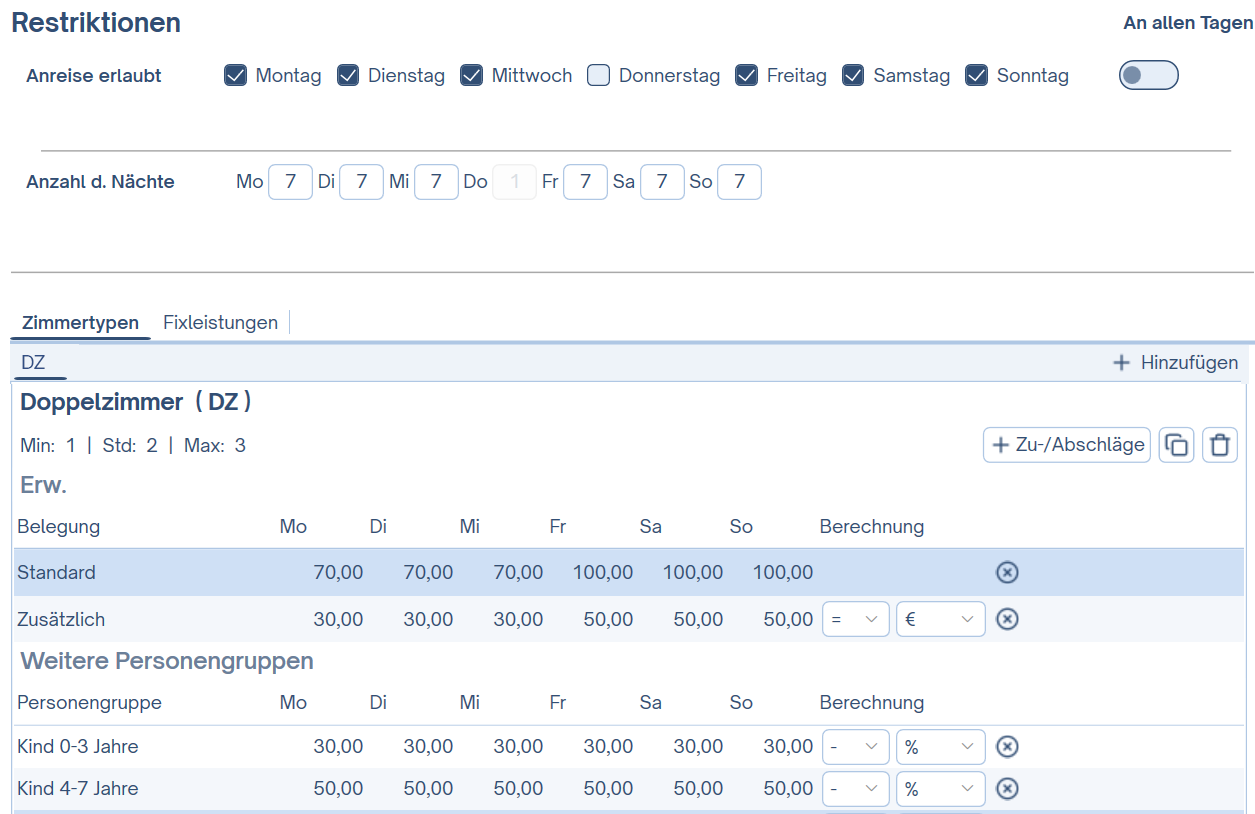Screen dimensions: 1255x814
Task: Open the Kind 0-3 Jahre % dropdown
Action: click(940, 746)
